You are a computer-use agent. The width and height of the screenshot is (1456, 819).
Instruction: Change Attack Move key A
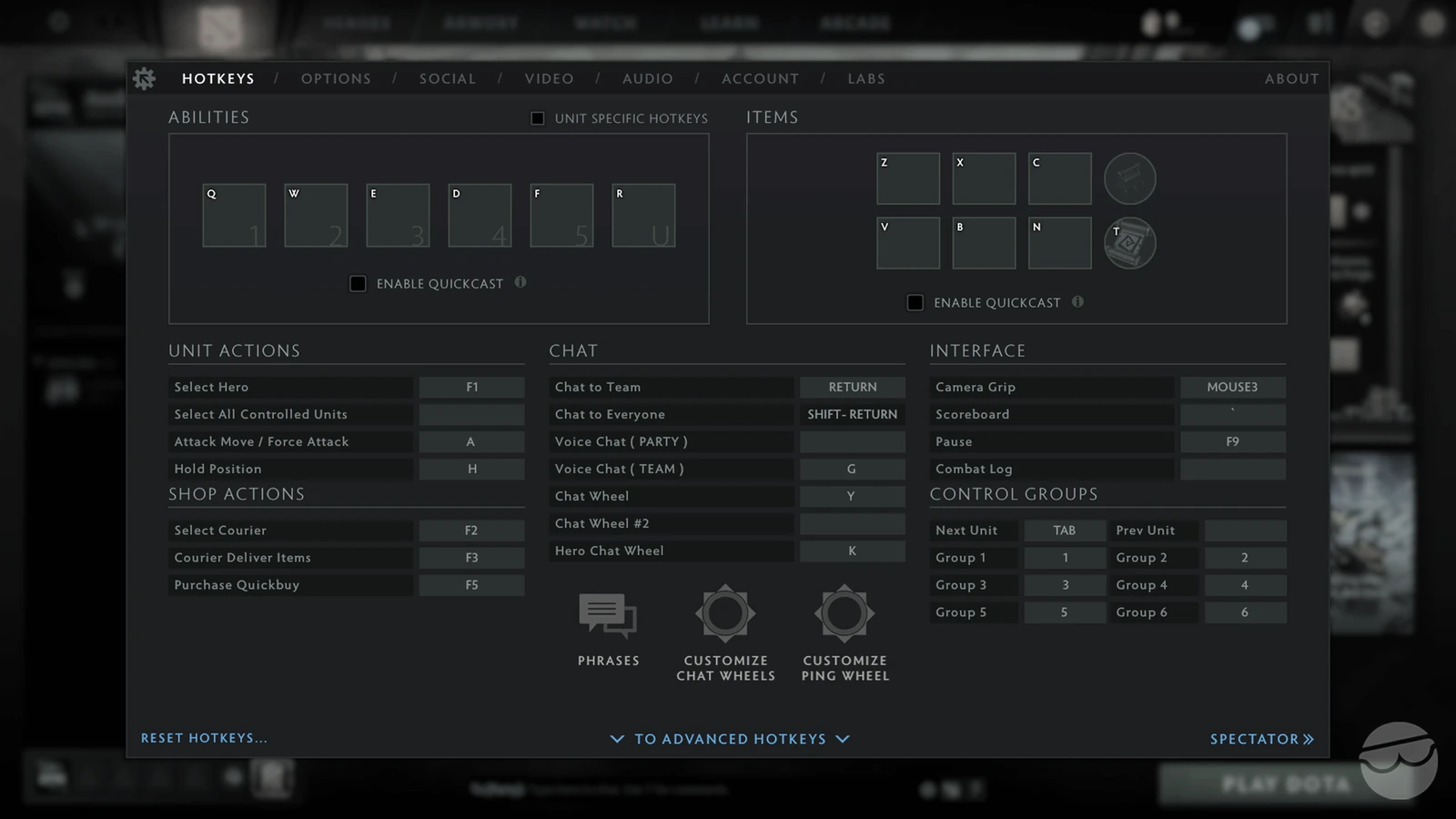coord(471,441)
